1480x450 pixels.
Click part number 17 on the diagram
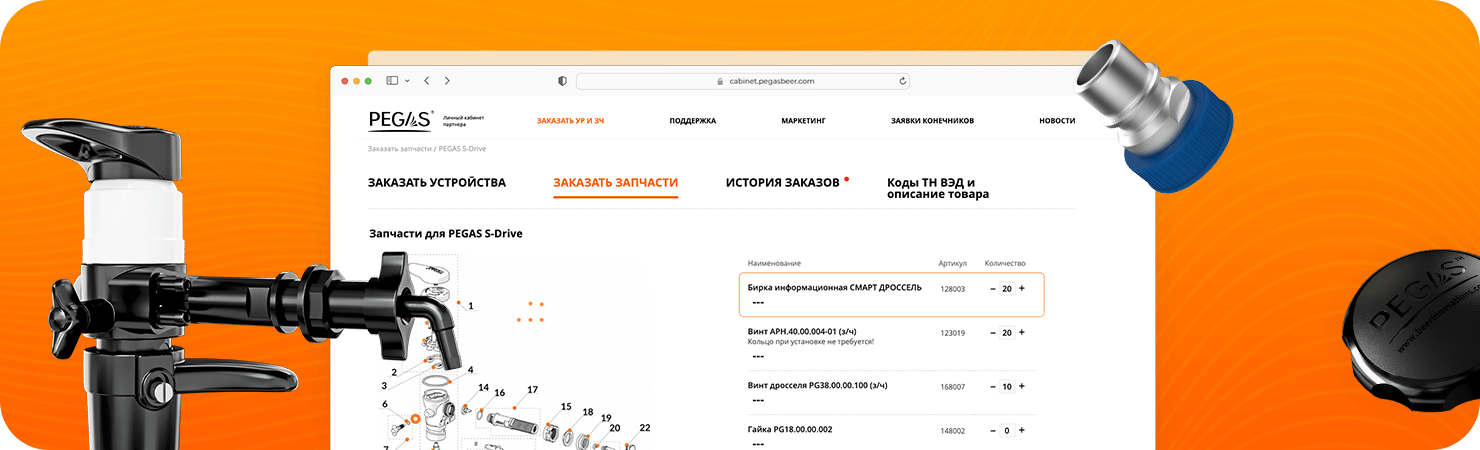click(x=532, y=390)
